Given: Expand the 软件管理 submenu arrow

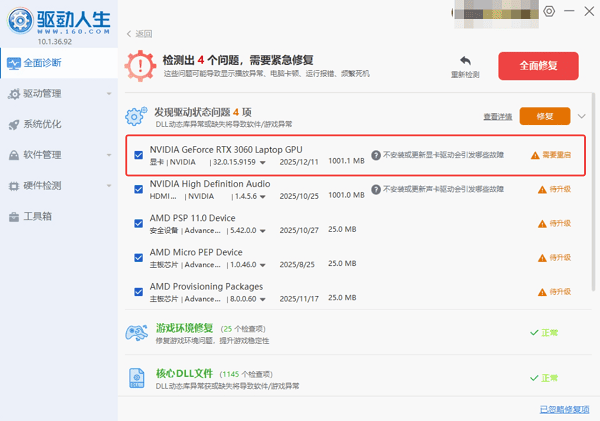Looking at the screenshot, I should 109,155.
